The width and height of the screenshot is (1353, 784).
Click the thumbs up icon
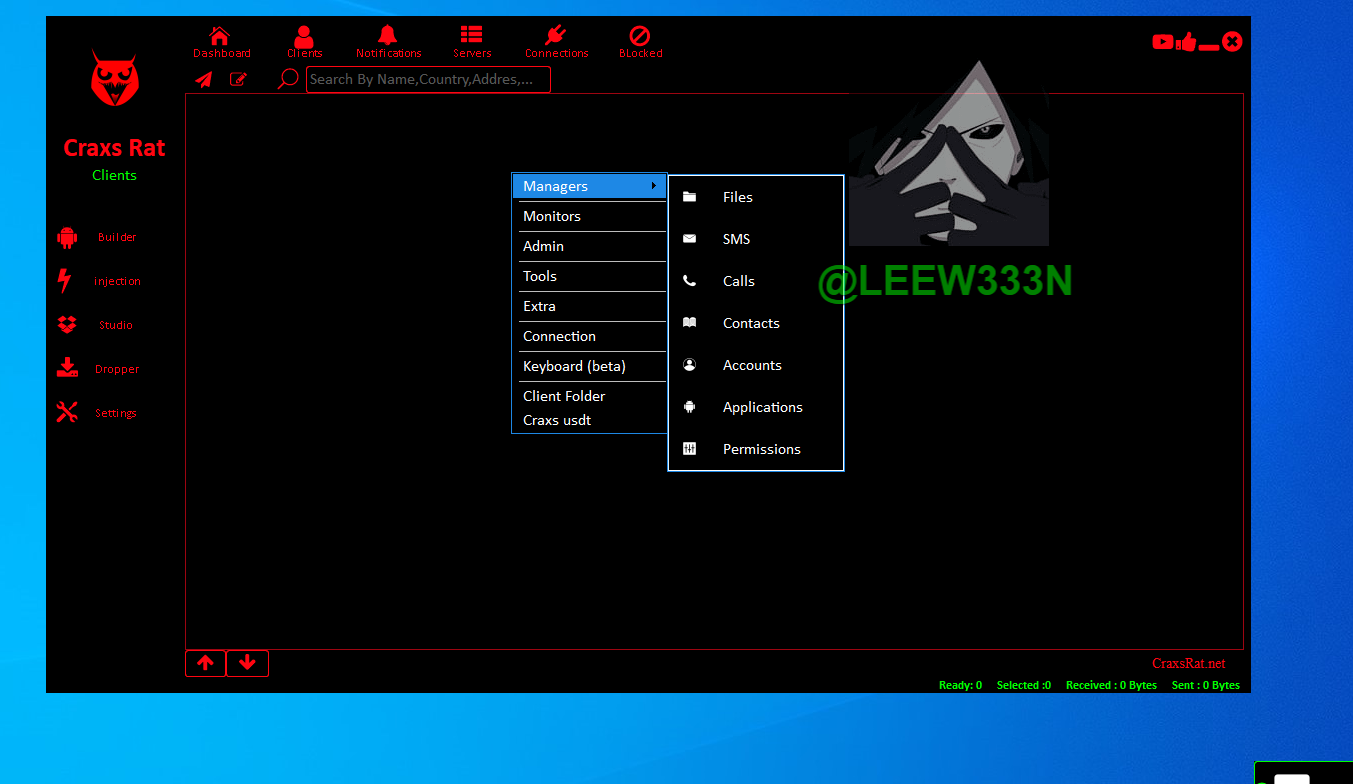(x=1186, y=42)
